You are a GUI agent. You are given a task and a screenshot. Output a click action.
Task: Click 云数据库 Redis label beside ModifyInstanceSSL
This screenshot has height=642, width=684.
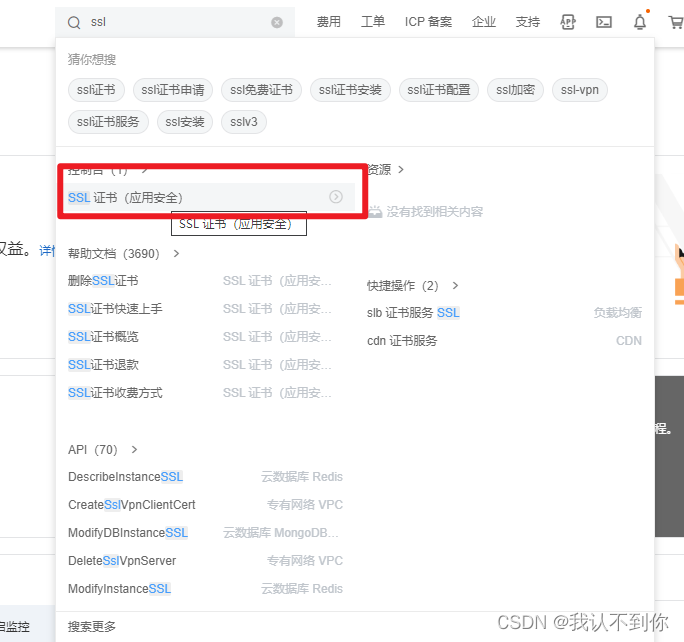click(x=302, y=589)
